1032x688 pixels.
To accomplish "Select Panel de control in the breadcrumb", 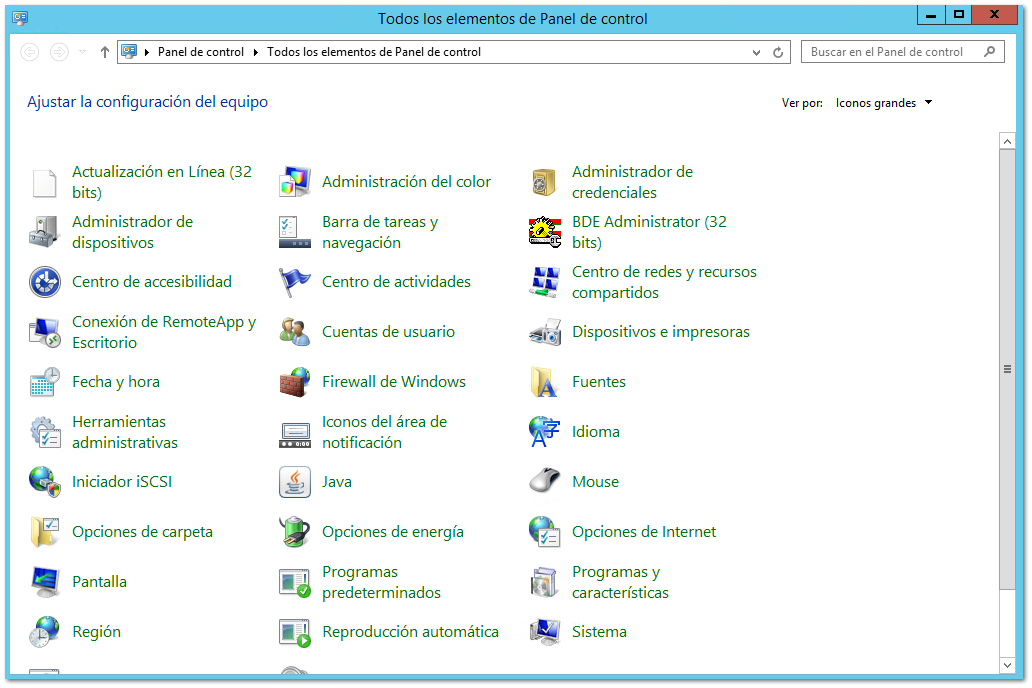I will 201,52.
